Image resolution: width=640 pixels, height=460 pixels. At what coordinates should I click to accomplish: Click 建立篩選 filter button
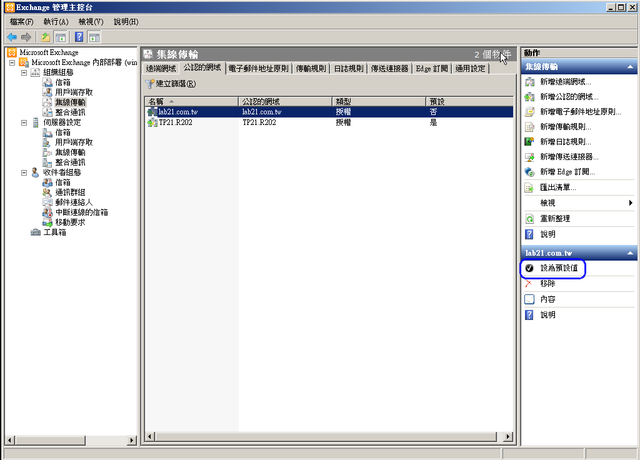pyautogui.click(x=171, y=84)
